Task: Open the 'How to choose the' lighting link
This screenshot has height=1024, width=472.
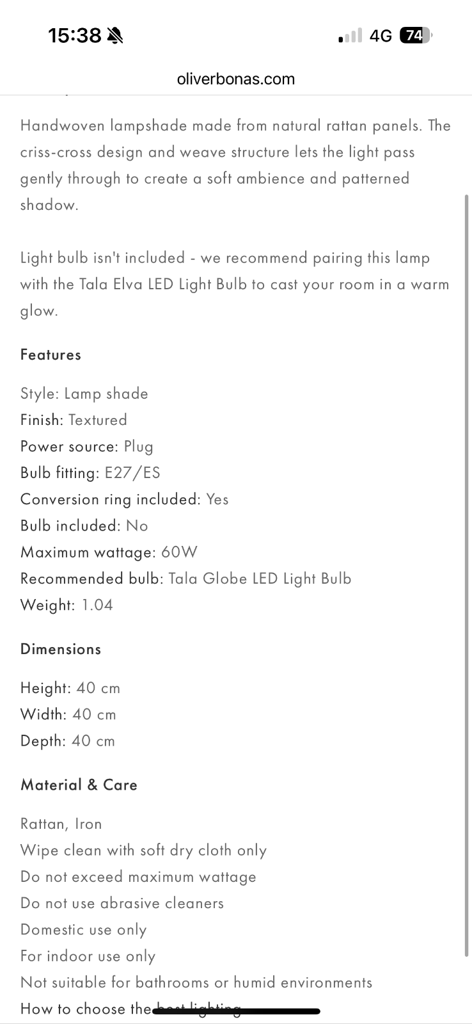Action: click(131, 1008)
